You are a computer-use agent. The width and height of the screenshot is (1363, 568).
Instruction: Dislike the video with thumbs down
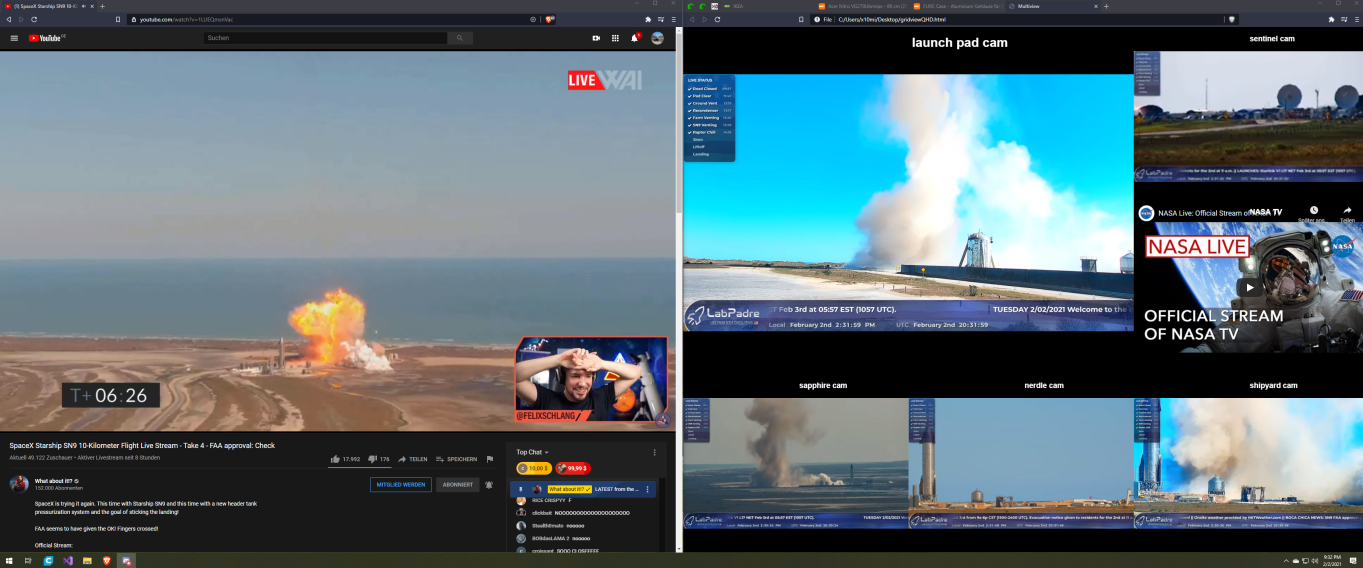[x=372, y=459]
